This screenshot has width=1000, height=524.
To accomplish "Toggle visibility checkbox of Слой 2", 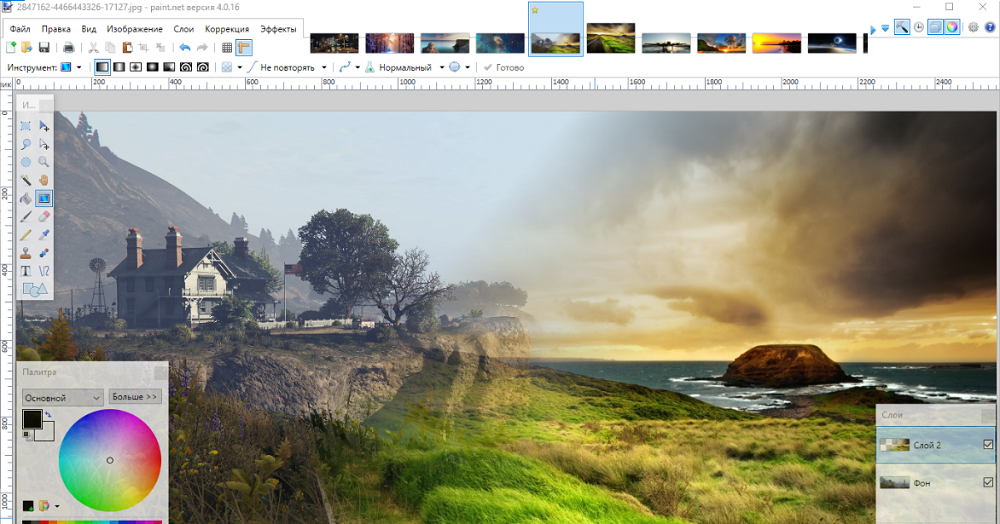I will click(988, 444).
